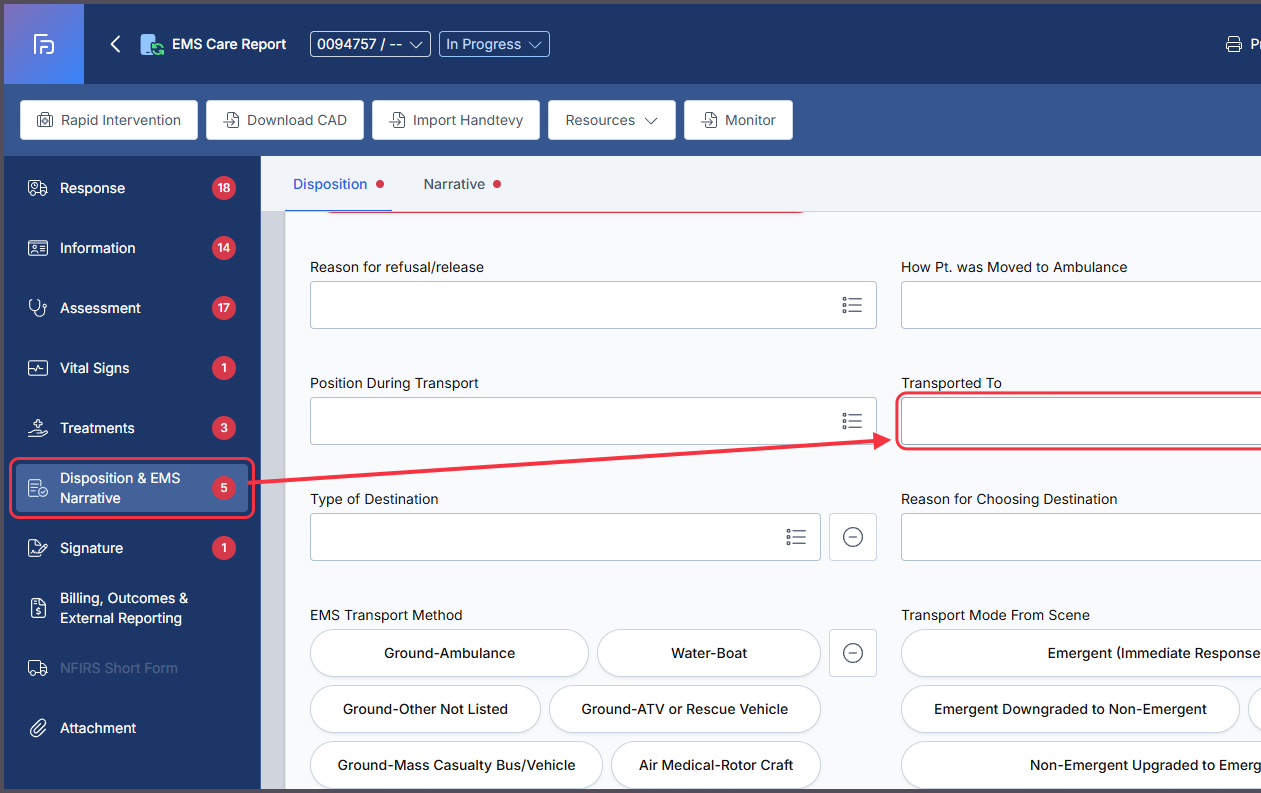Select Air Medical-Rotor Craft option
This screenshot has width=1261, height=793.
(716, 765)
